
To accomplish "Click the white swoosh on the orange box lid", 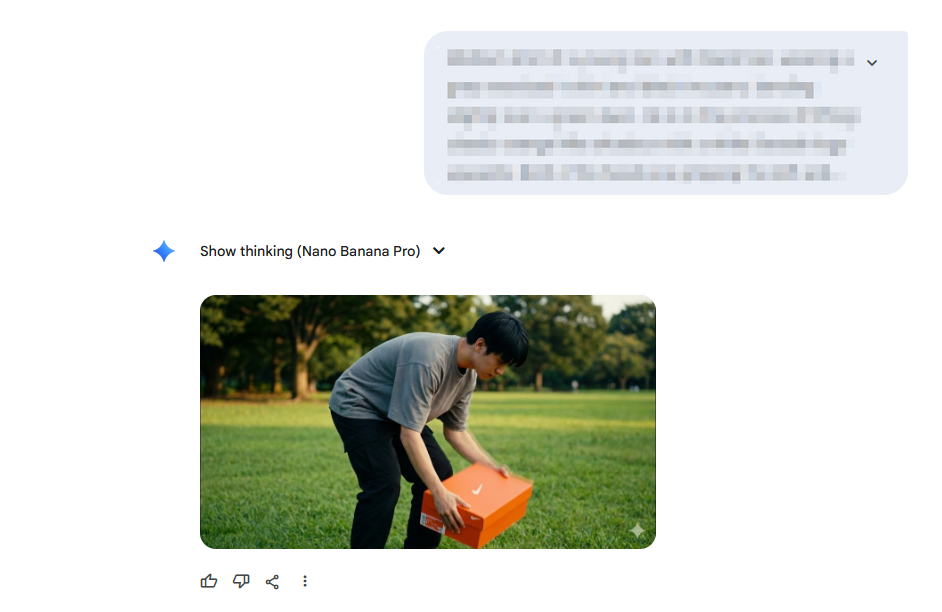I will coord(478,489).
